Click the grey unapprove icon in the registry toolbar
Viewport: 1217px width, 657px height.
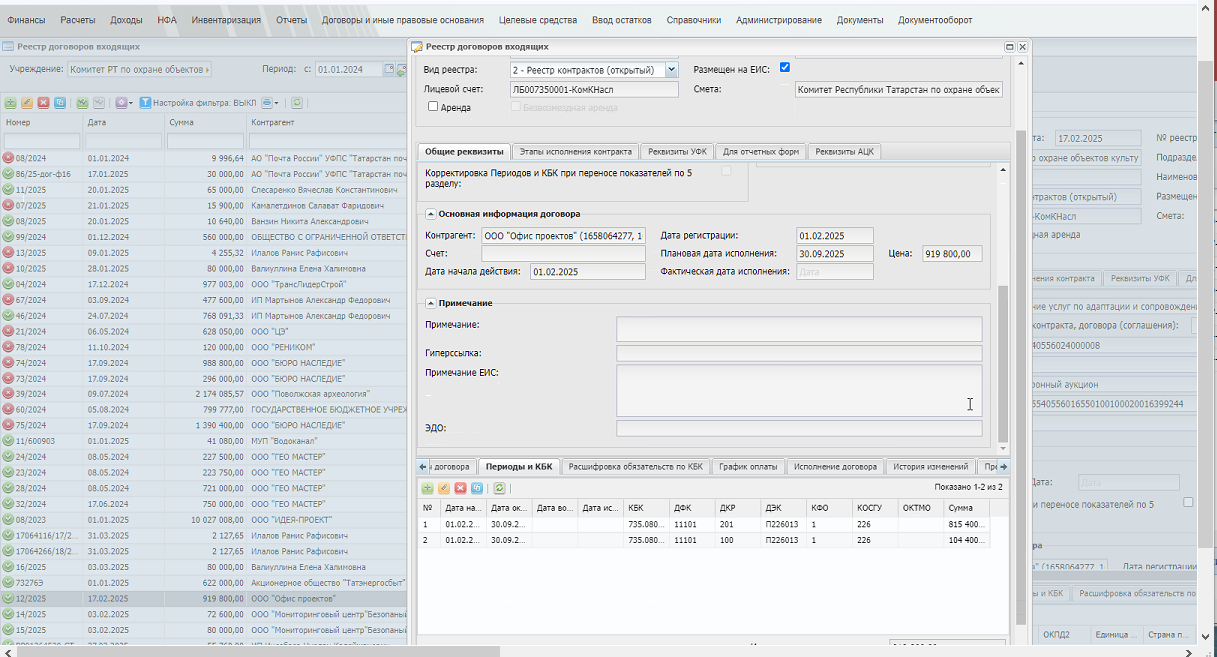click(x=98, y=103)
